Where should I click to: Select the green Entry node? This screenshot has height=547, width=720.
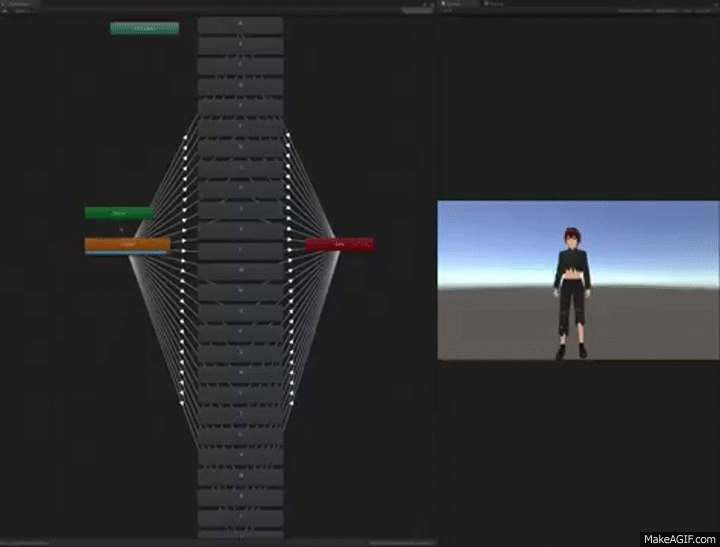click(118, 213)
